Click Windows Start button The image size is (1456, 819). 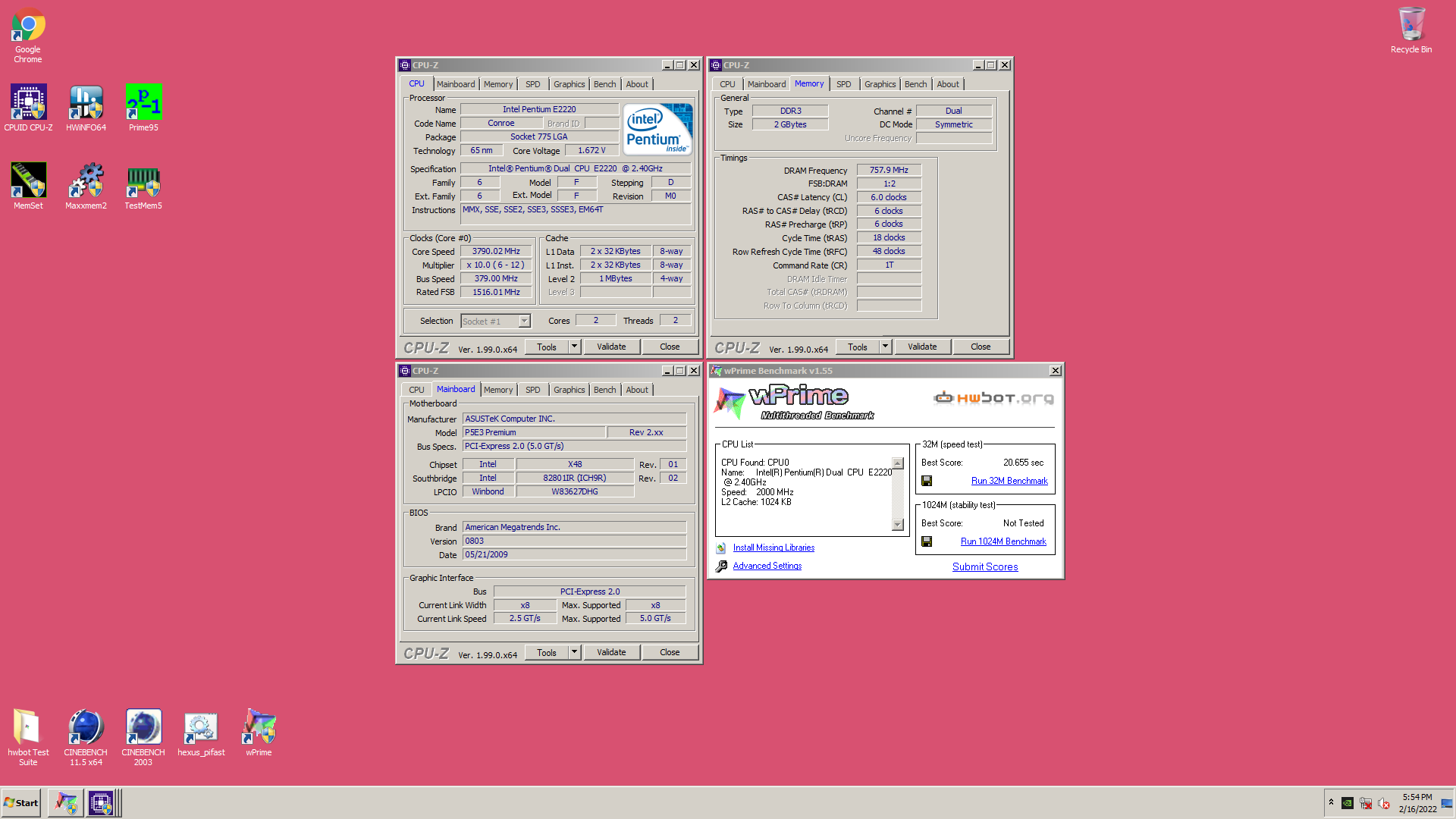tap(21, 803)
